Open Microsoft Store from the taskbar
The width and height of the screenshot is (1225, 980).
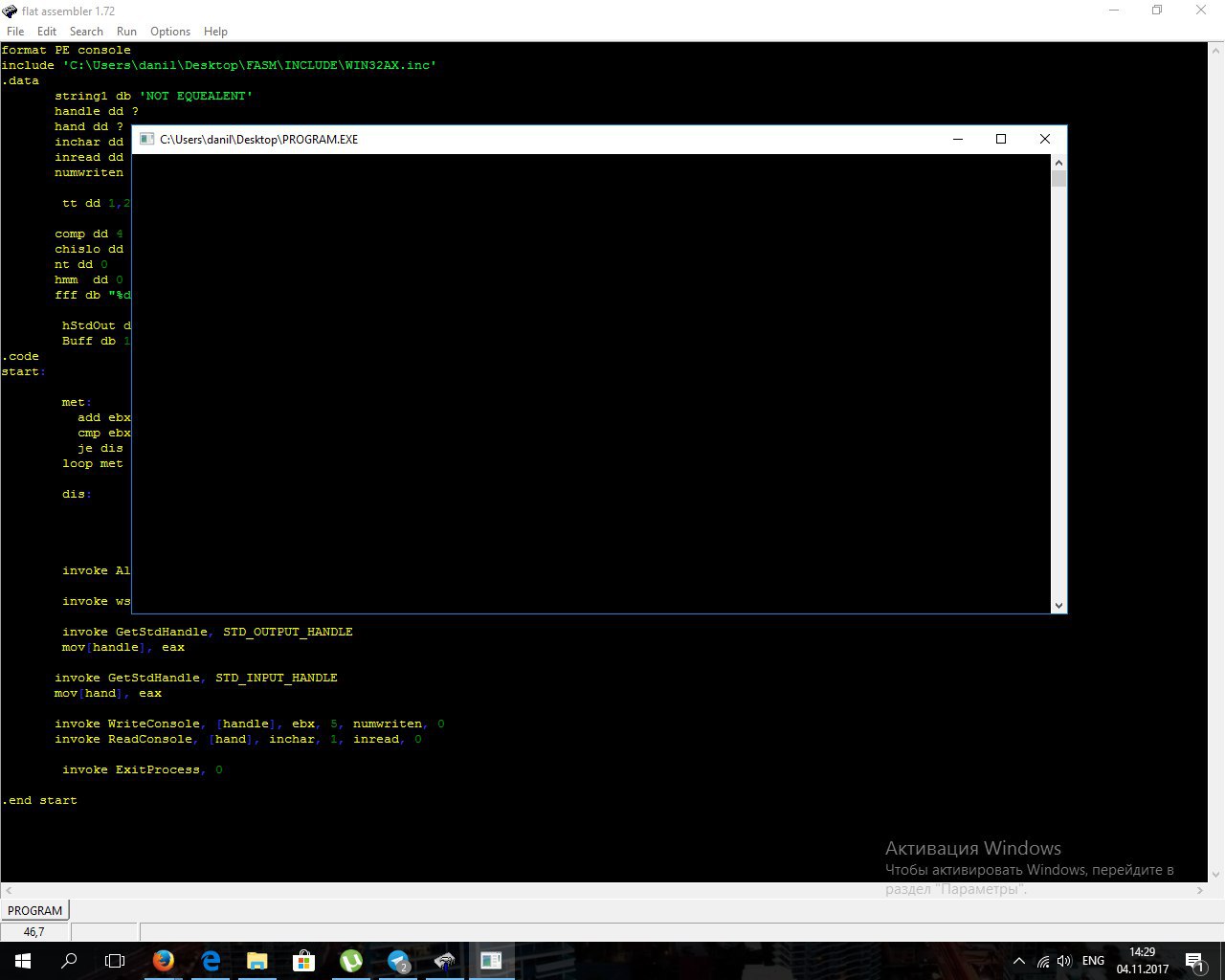coord(303,961)
